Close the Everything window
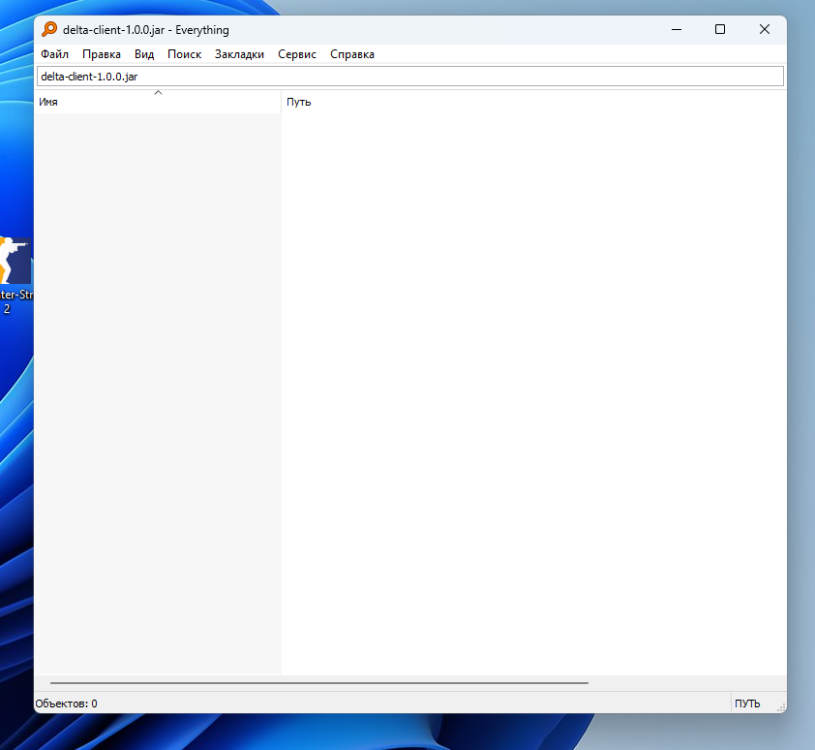Viewport: 815px width, 750px height. click(x=764, y=30)
